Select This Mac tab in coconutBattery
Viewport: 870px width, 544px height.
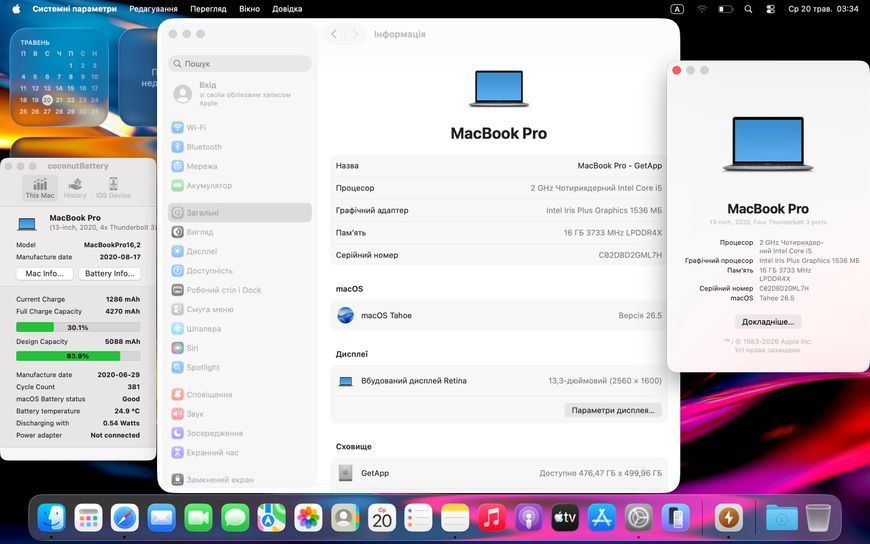coord(40,188)
